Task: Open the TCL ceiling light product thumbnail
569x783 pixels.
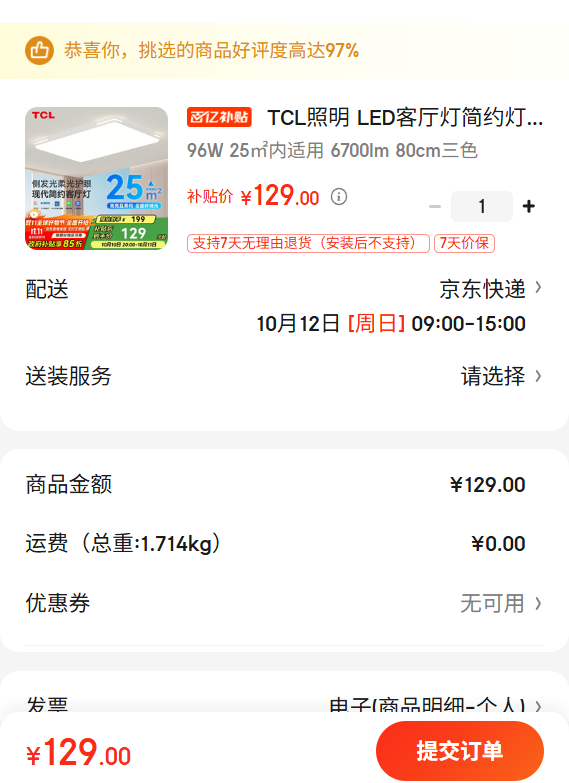Action: (96, 178)
